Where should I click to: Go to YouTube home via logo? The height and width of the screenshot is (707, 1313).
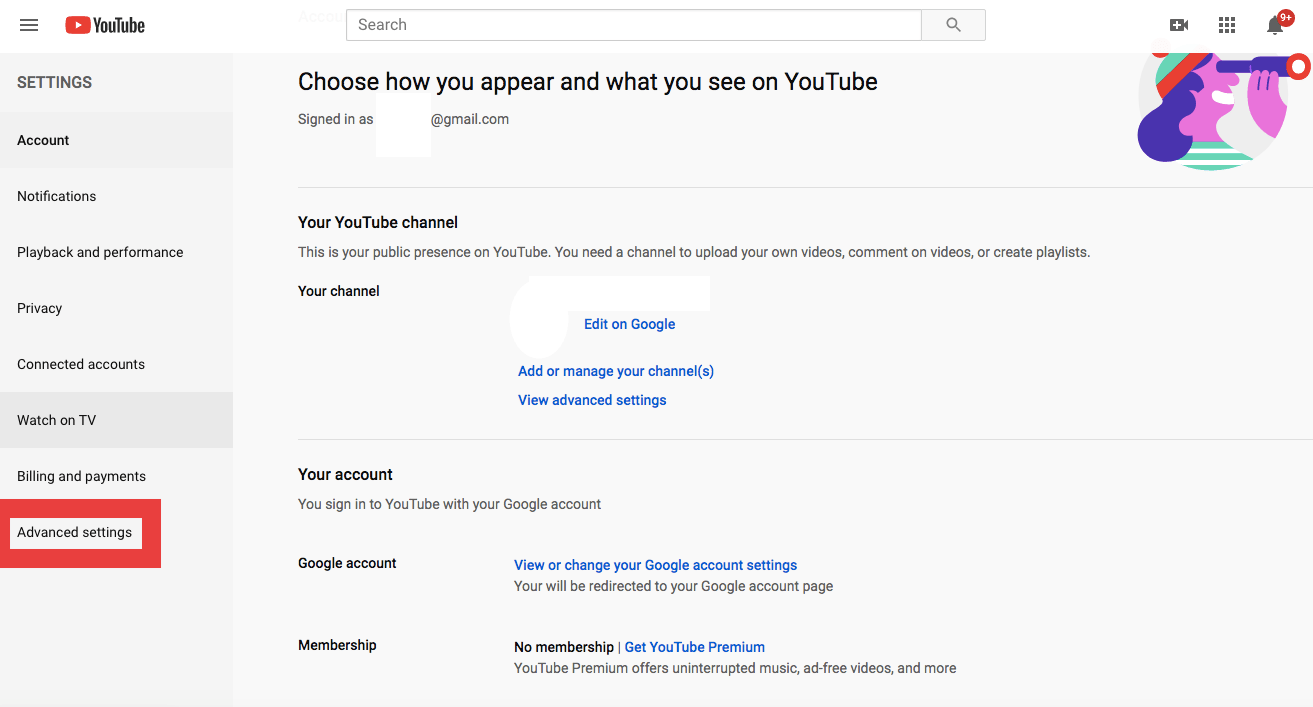[x=105, y=25]
